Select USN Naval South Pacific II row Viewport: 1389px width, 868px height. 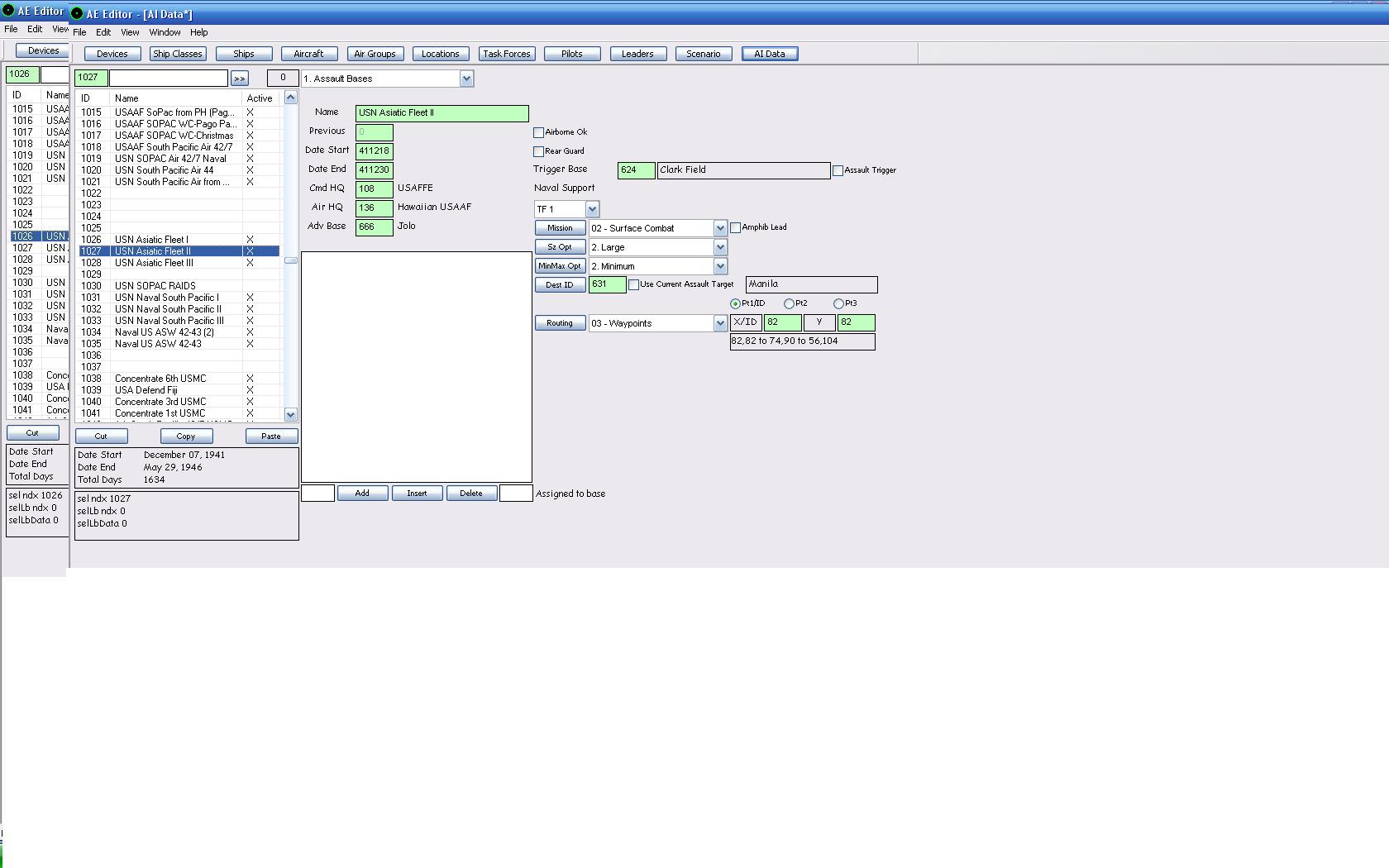tap(179, 309)
